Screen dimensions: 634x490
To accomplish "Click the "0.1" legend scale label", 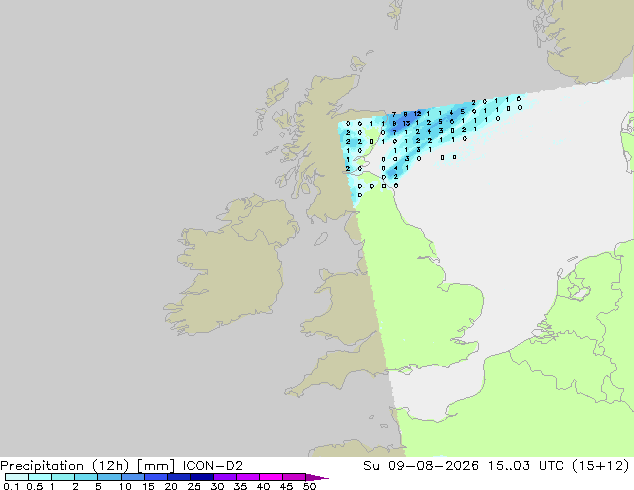I will [x=11, y=486].
